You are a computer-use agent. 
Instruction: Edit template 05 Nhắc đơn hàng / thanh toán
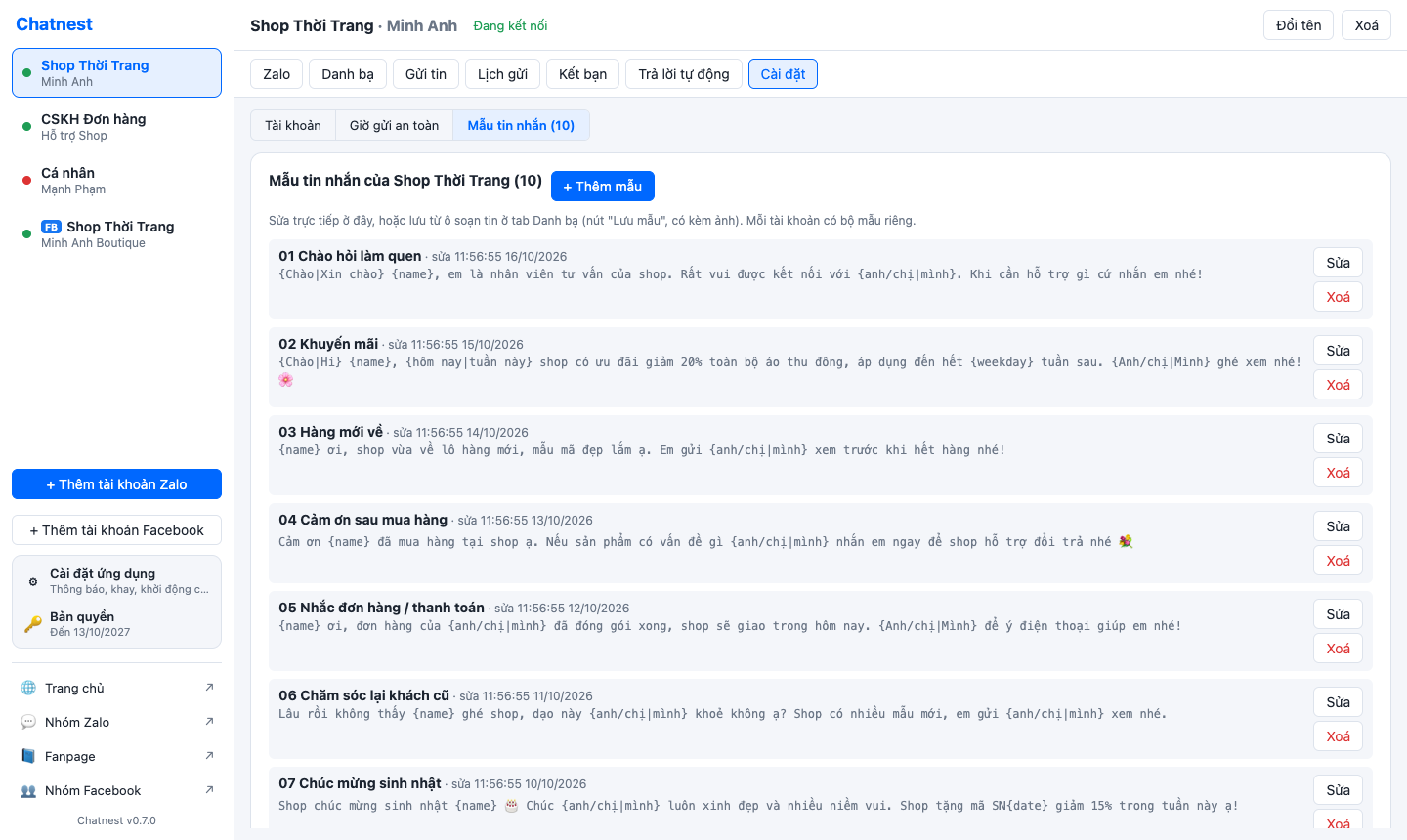[1338, 614]
